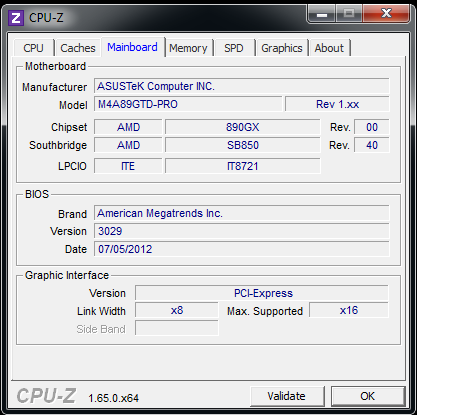Viewport: 450px width, 415px height.
Task: Click the Manufacturer label
Action: 54,87
